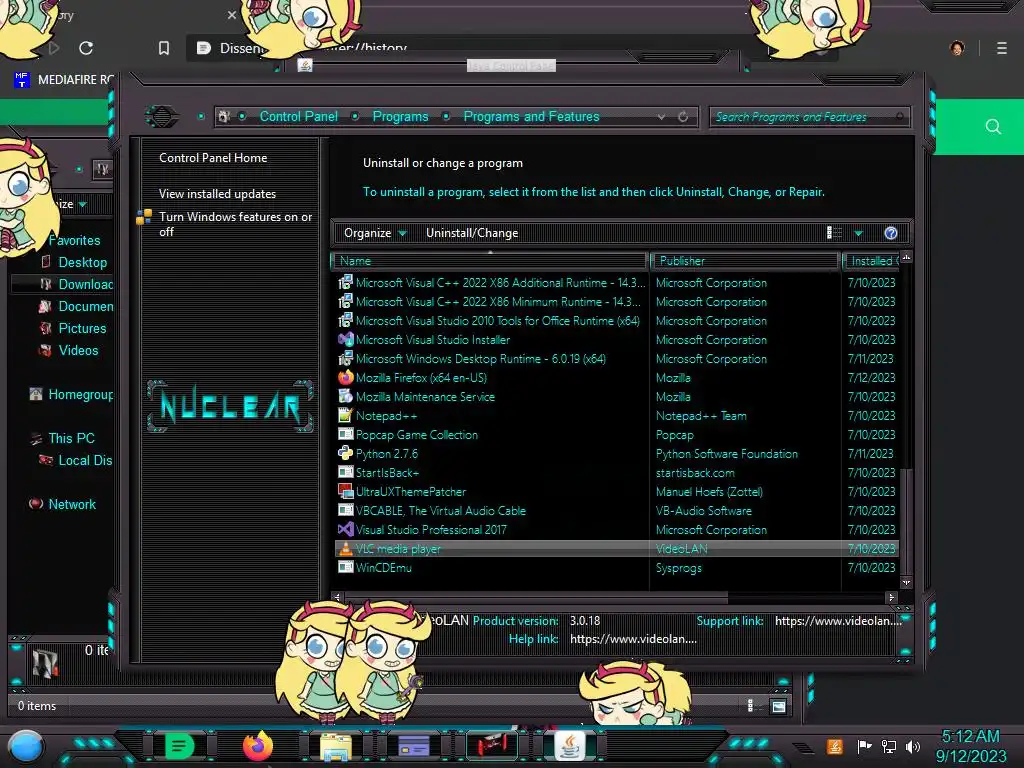Click the Programs and Features breadcrumb

pos(531,116)
